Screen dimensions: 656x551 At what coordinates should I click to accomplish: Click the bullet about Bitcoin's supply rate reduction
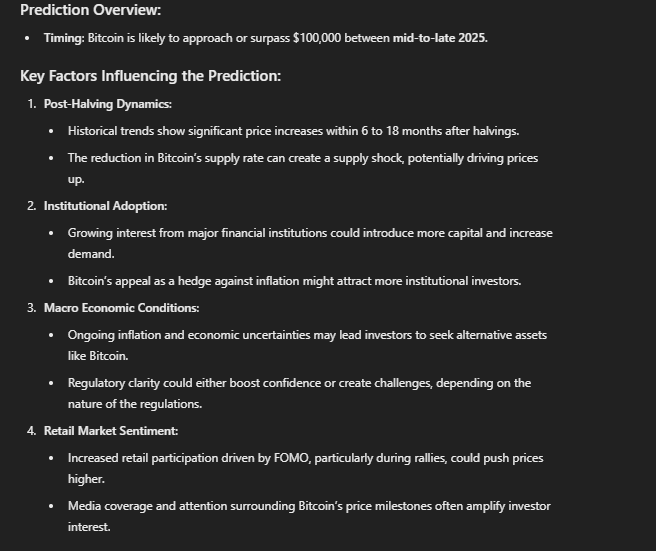coord(300,158)
